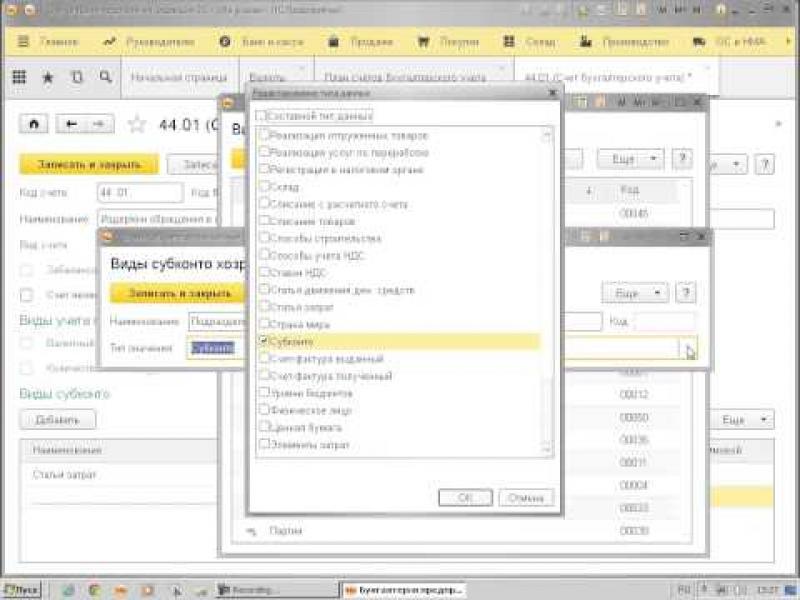Tick the Физическое лицо checkbox
This screenshot has height=600, width=800.
pyautogui.click(x=264, y=409)
